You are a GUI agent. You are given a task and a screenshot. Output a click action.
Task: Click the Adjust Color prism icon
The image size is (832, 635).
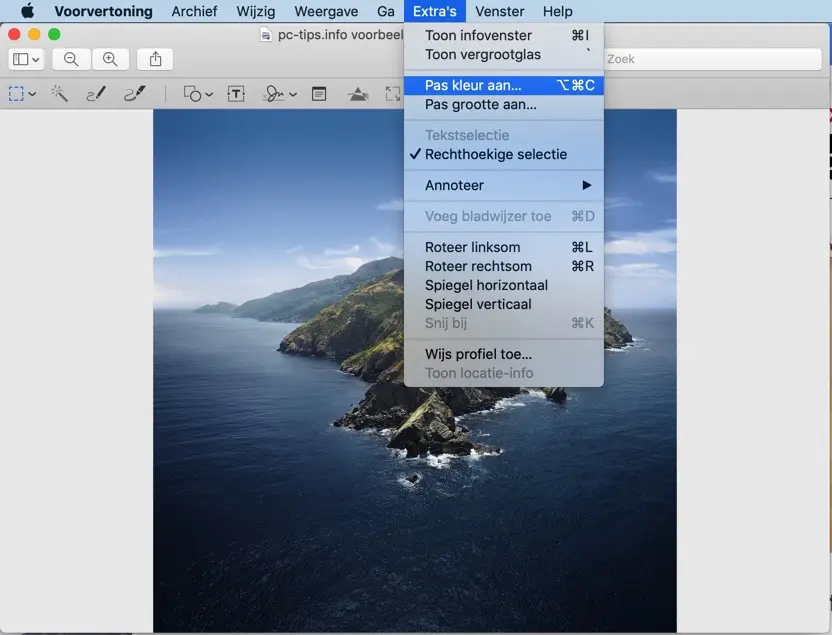click(x=358, y=94)
